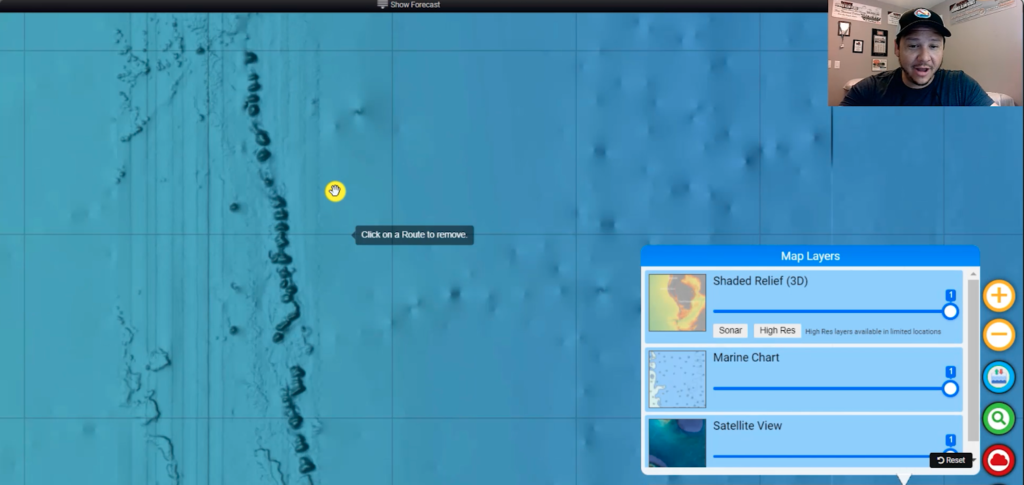Screen dimensions: 1024x485
Task: Select the Marine Chart layer thumbnail
Action: [677, 379]
